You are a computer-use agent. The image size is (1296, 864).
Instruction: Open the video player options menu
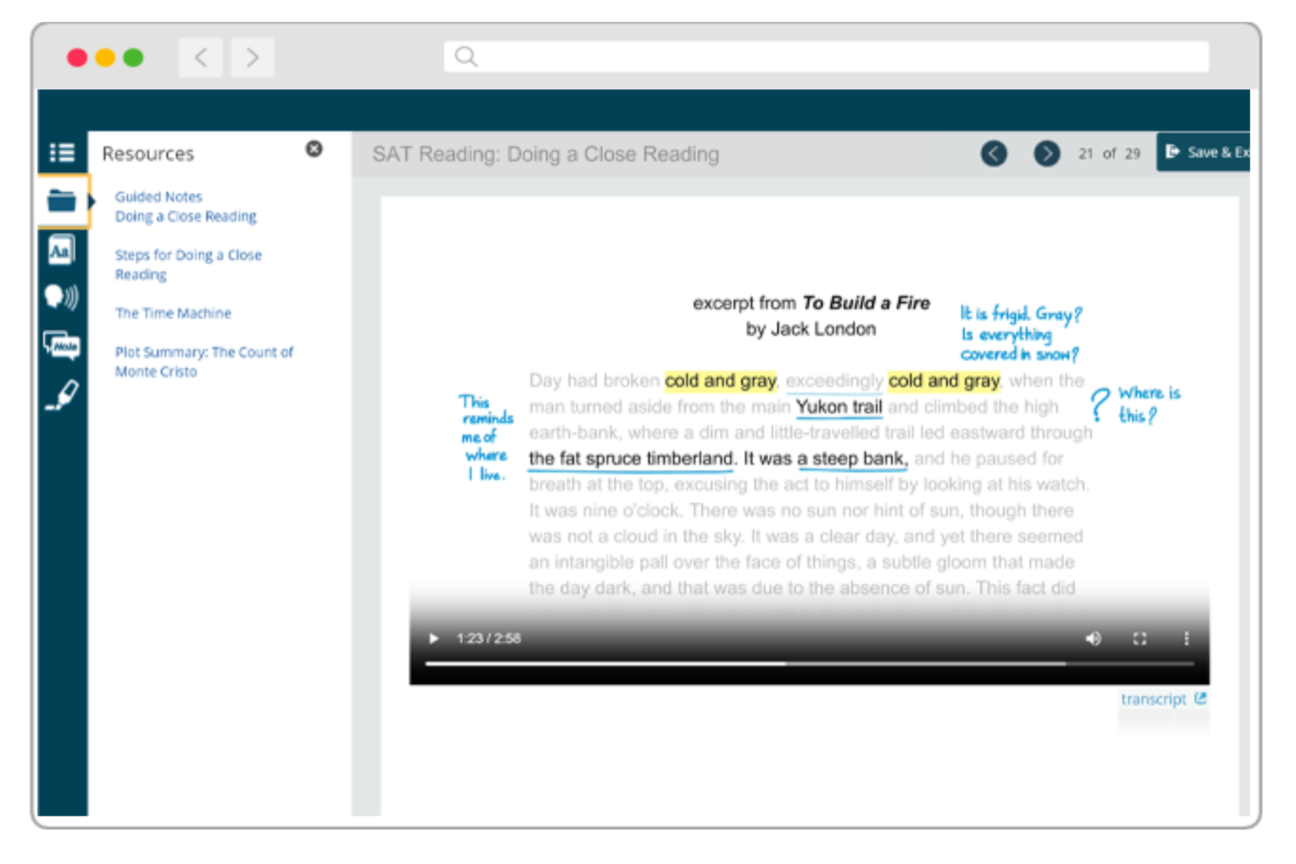1187,638
